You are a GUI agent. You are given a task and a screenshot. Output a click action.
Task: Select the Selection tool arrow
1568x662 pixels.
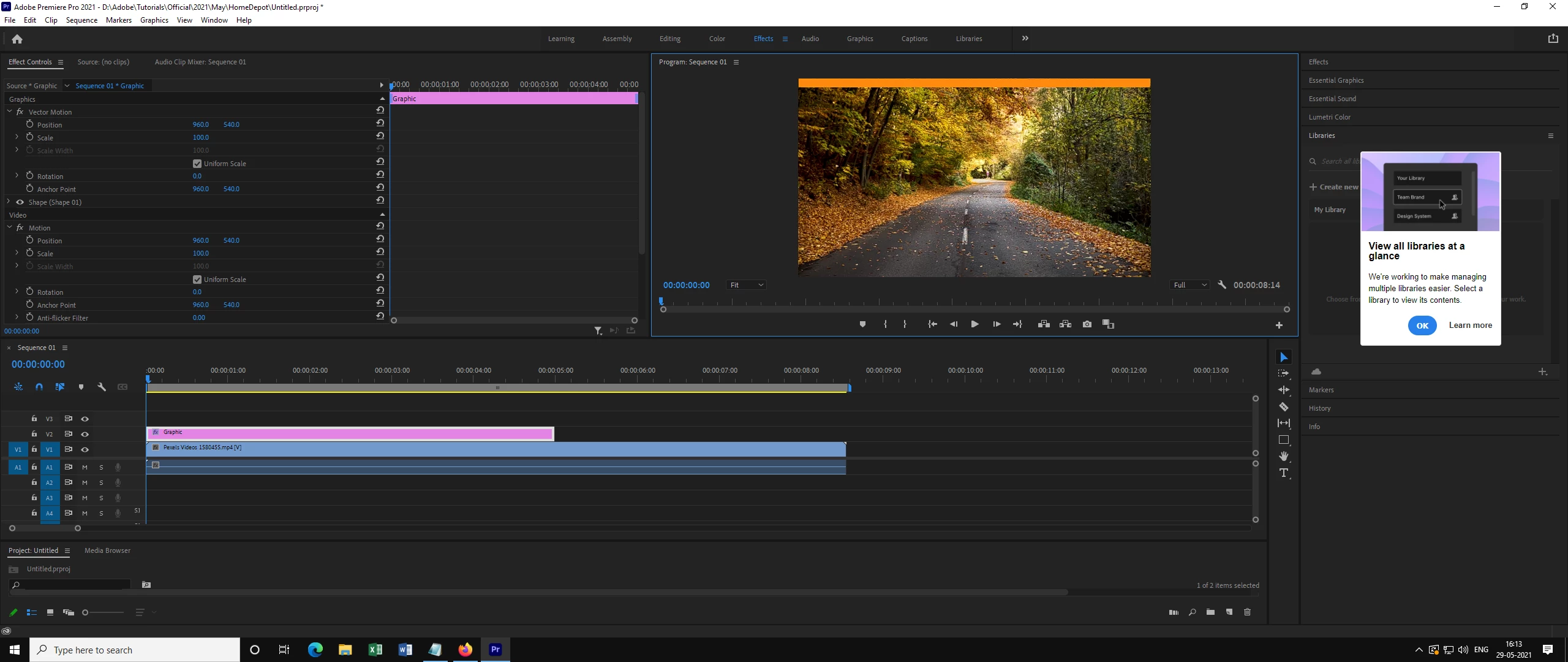[x=1284, y=357]
